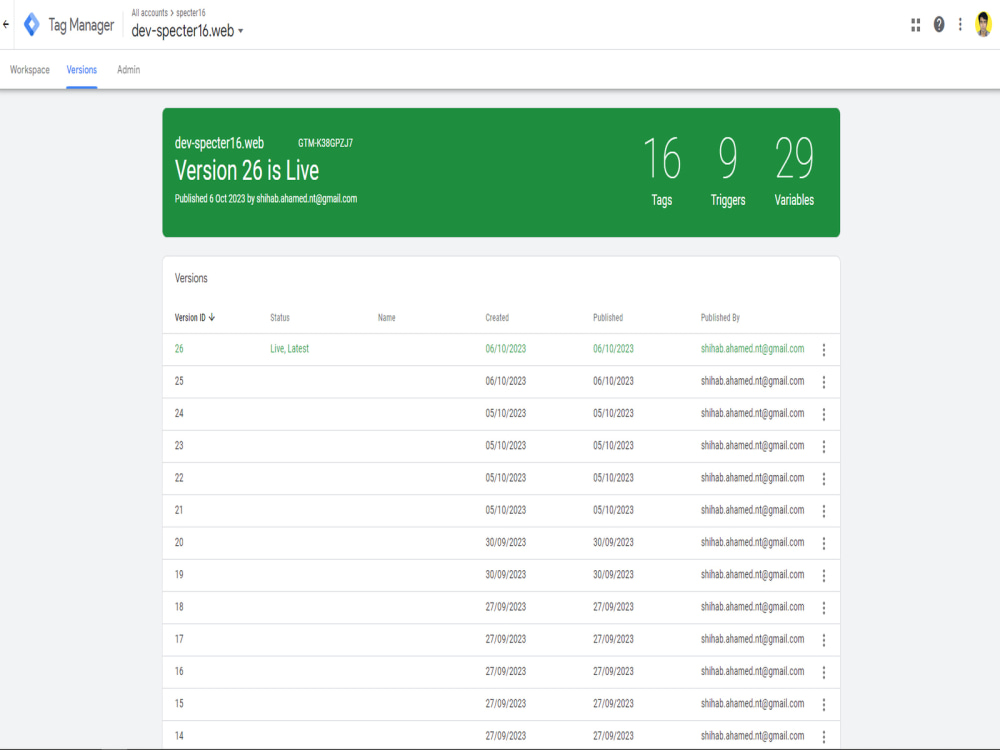
Task: Click the back arrow beside Tag Manager
Action: click(9, 24)
